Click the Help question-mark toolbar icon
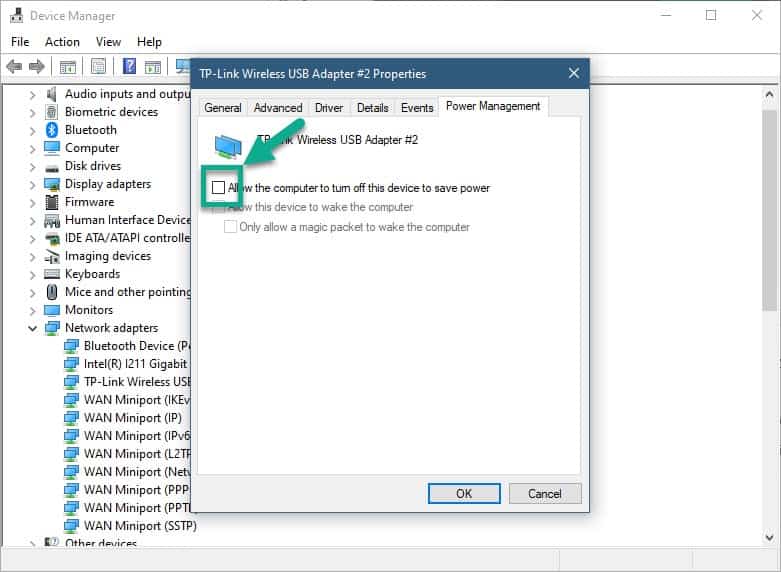 point(129,66)
